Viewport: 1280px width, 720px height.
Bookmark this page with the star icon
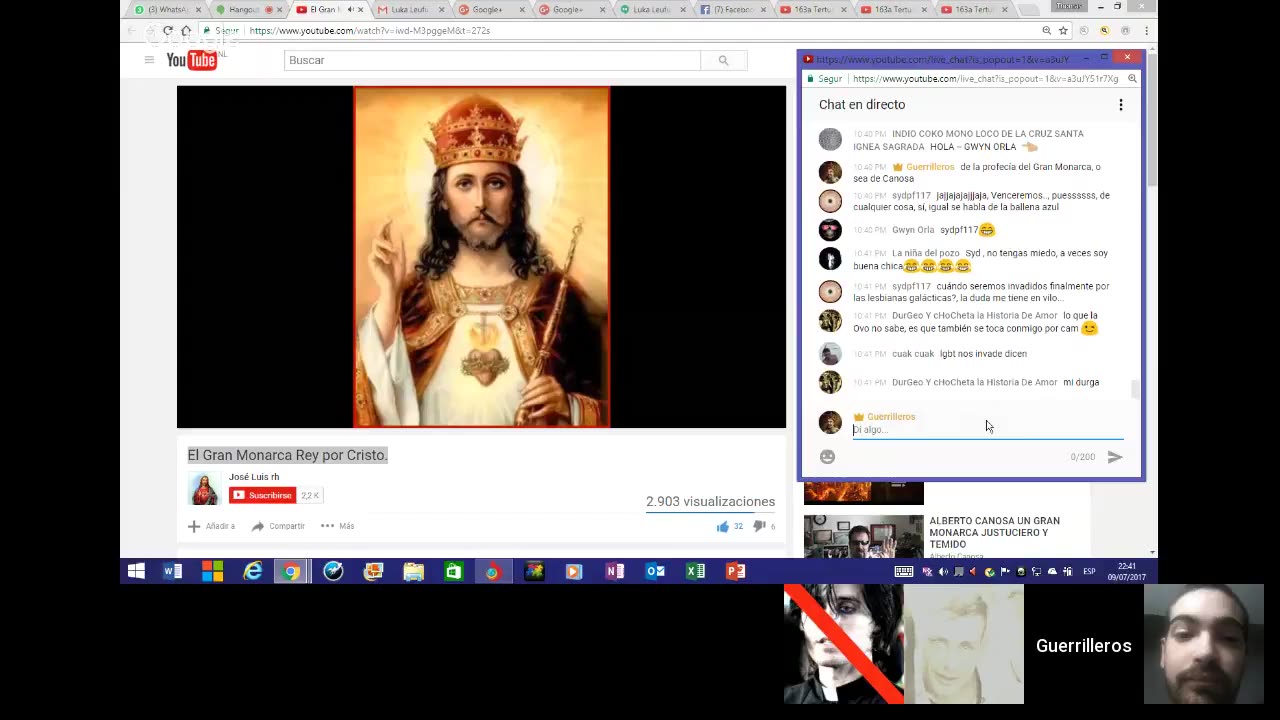[x=1063, y=31]
